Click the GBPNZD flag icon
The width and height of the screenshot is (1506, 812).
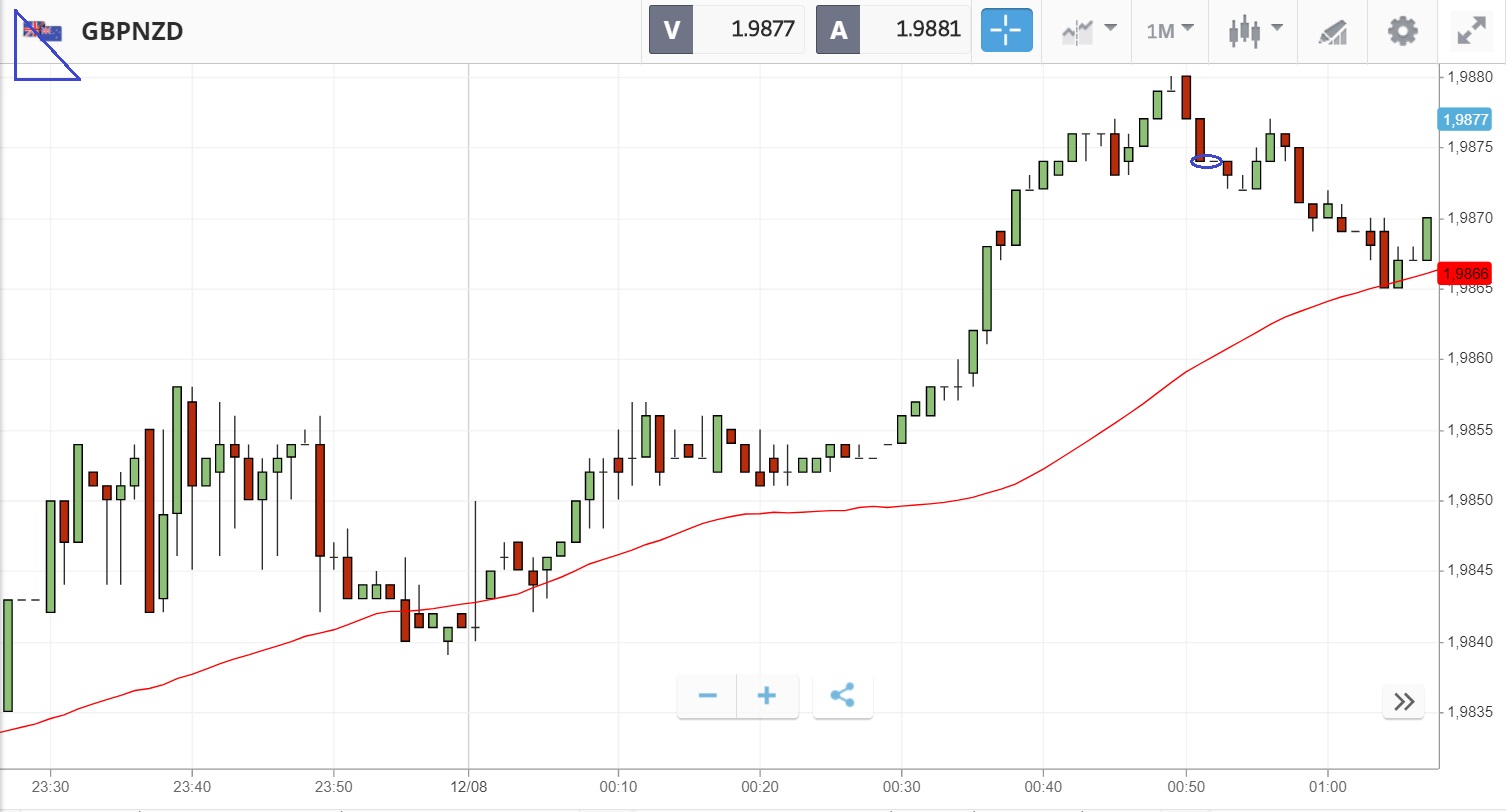point(43,31)
